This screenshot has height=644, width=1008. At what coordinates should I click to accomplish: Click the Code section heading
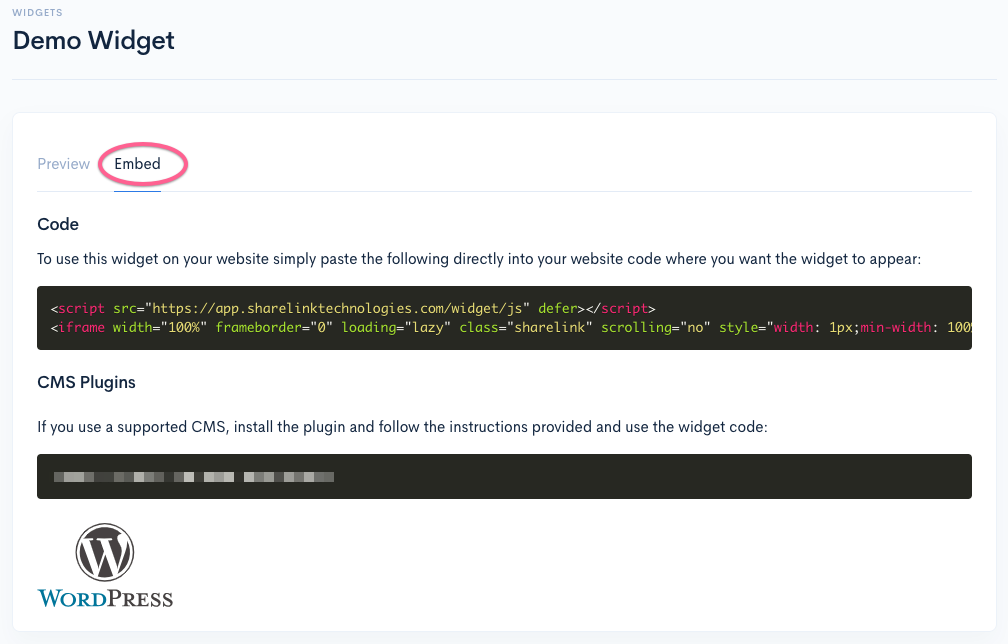pyautogui.click(x=57, y=224)
